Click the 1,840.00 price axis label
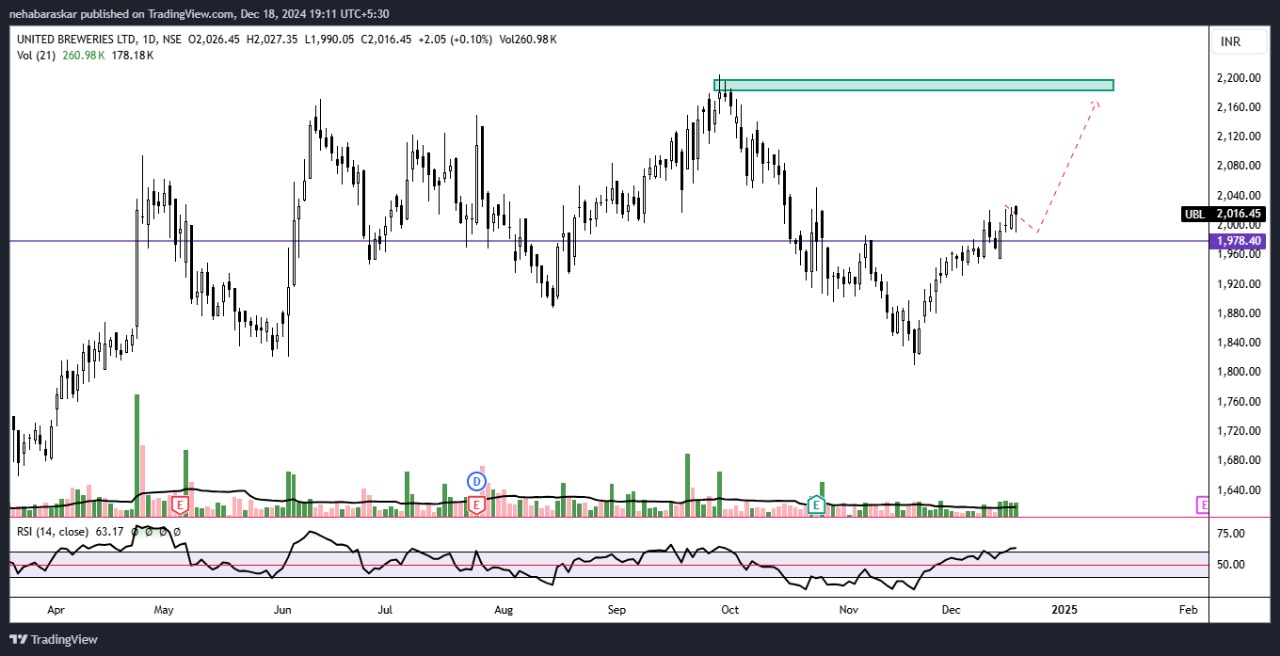Image resolution: width=1280 pixels, height=656 pixels. 1238,342
